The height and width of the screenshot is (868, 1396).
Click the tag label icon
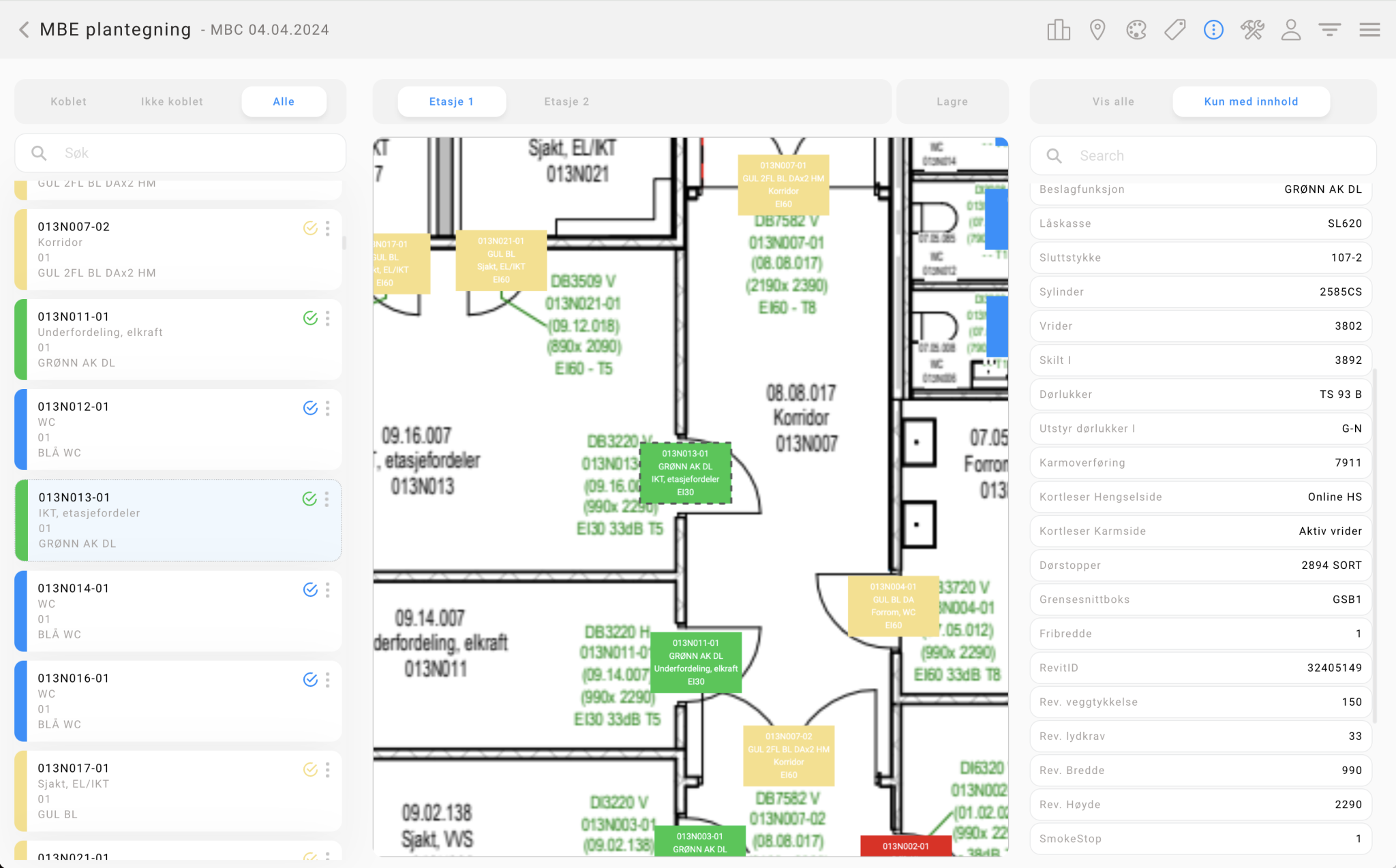click(1175, 29)
